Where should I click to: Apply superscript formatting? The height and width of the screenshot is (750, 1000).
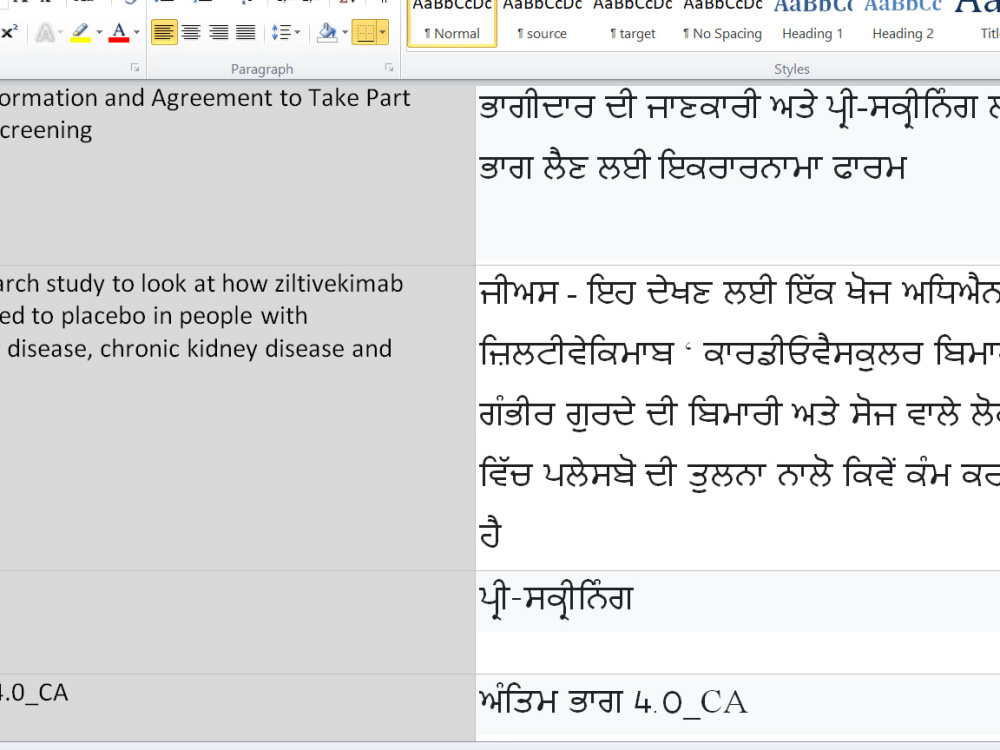click(8, 32)
